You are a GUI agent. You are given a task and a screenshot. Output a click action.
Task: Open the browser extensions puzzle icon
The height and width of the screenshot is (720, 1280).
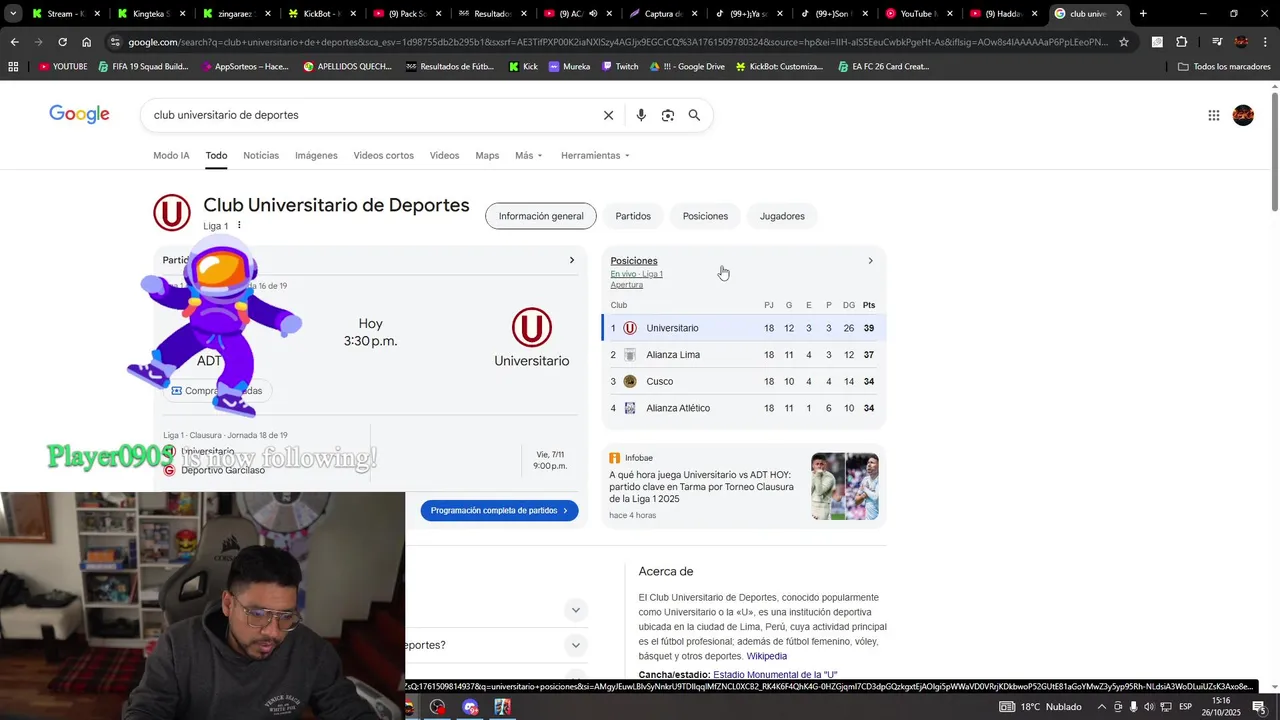pos(1182,42)
